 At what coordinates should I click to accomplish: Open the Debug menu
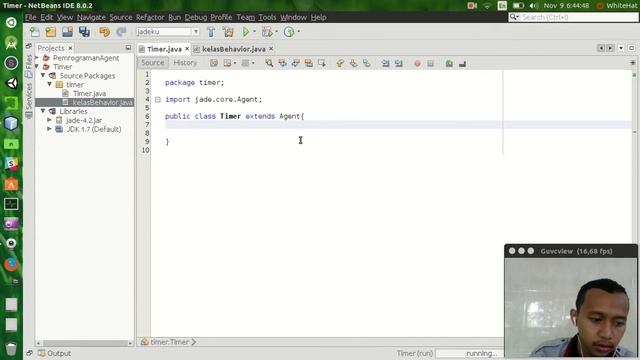[x=196, y=17]
